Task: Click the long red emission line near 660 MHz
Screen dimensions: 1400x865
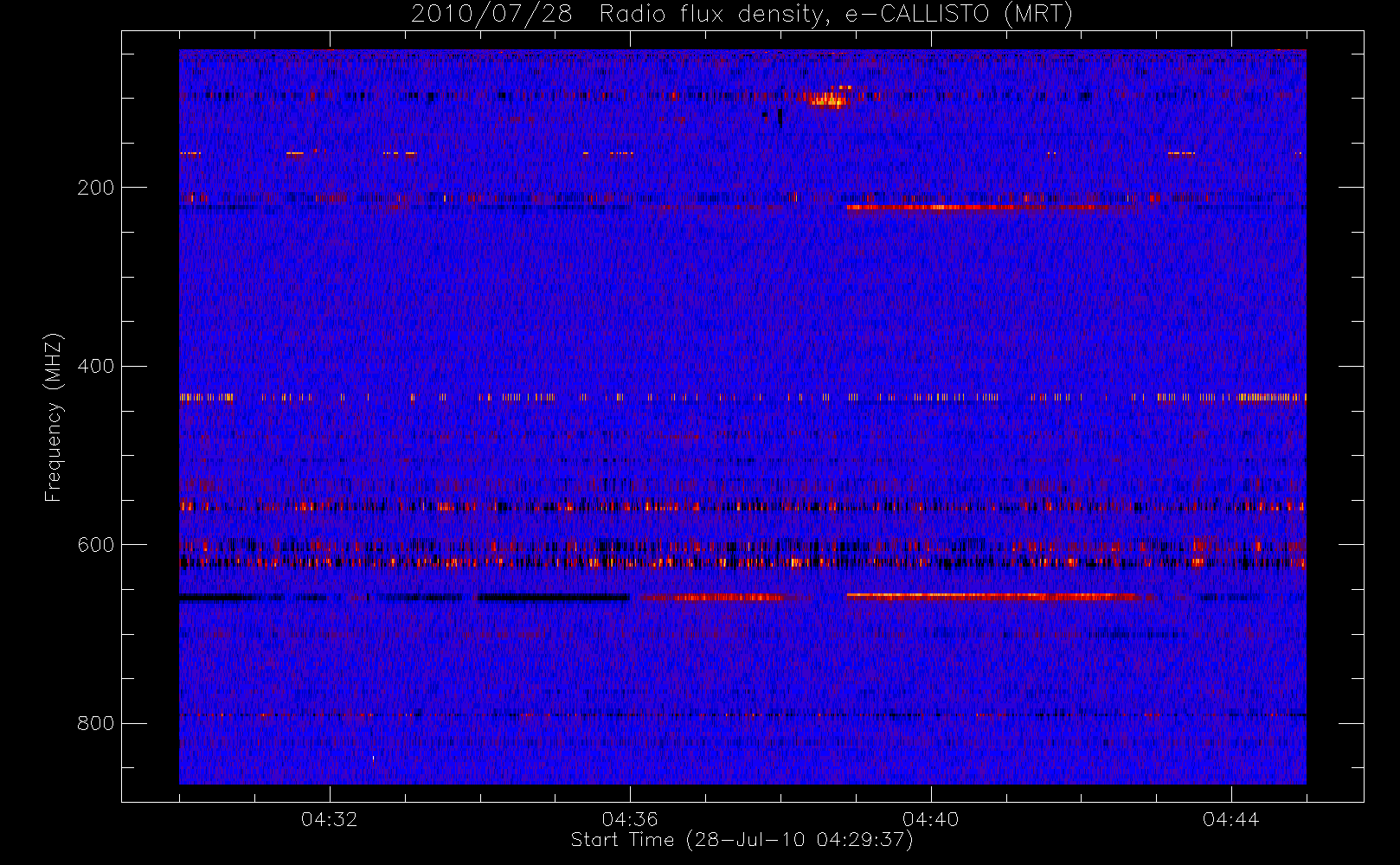Action: coord(992,596)
